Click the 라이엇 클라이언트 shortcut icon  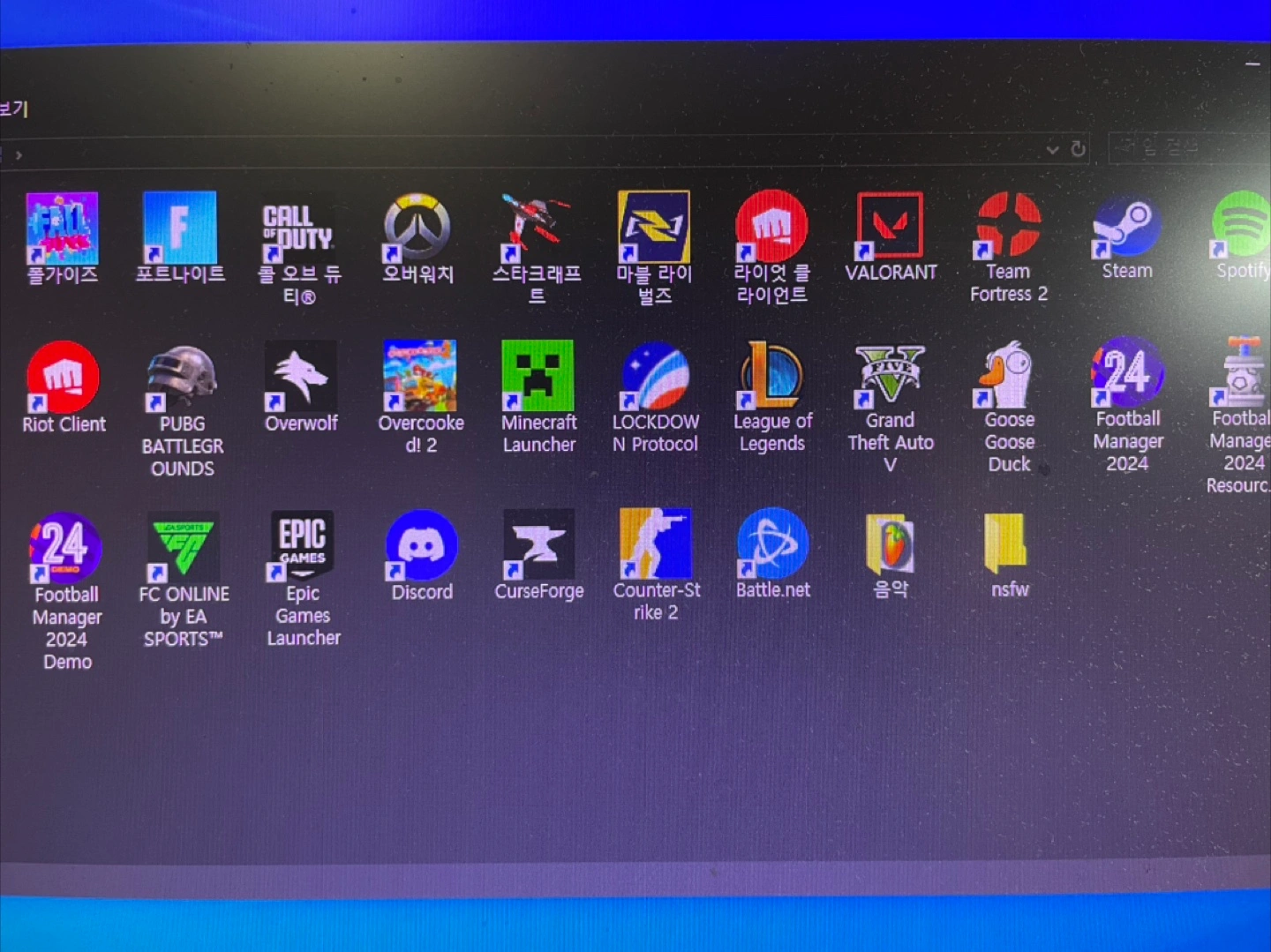point(771,227)
